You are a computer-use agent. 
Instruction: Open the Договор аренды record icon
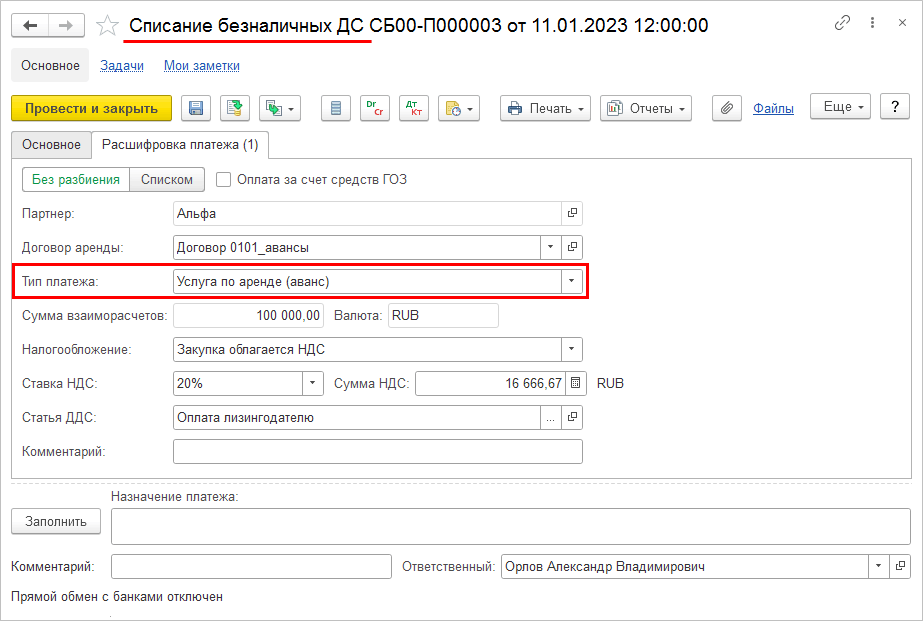point(572,247)
